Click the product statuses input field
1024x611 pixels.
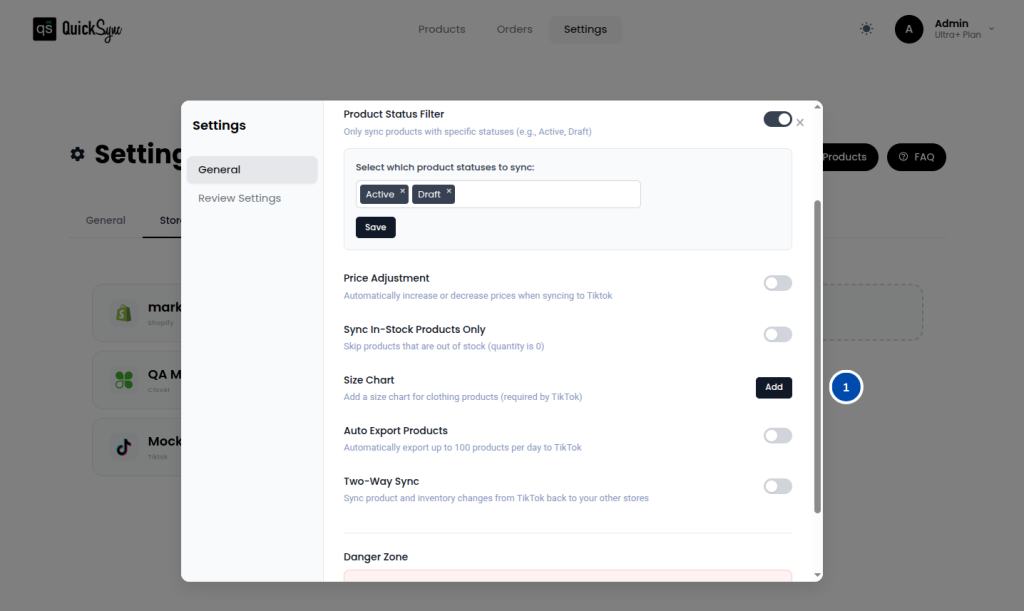545,194
